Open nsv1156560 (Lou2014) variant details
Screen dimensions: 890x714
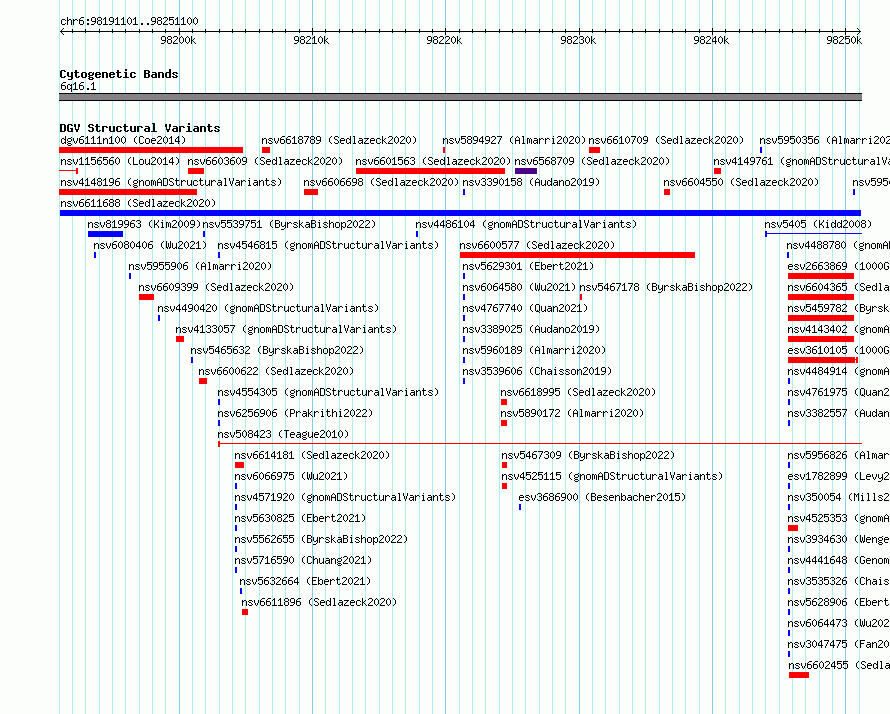120,161
